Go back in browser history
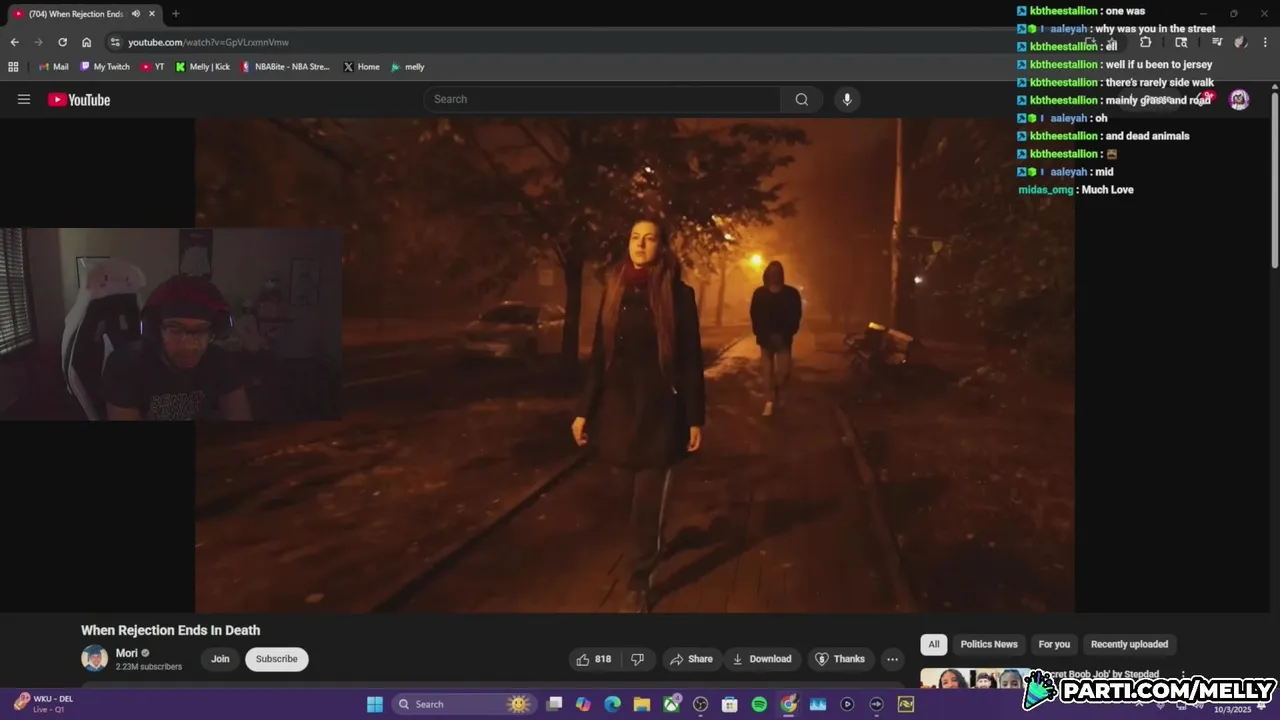Viewport: 1280px width, 720px height. 14,42
